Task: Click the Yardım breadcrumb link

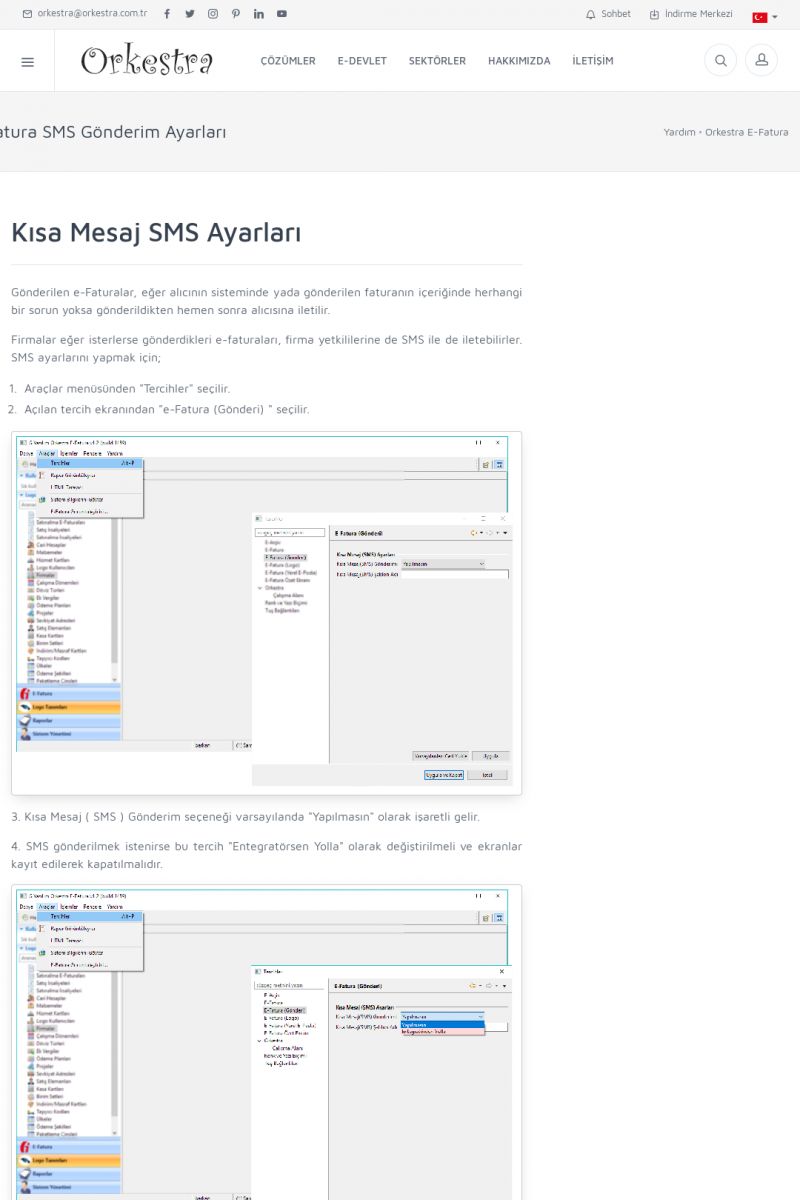Action: [x=679, y=132]
